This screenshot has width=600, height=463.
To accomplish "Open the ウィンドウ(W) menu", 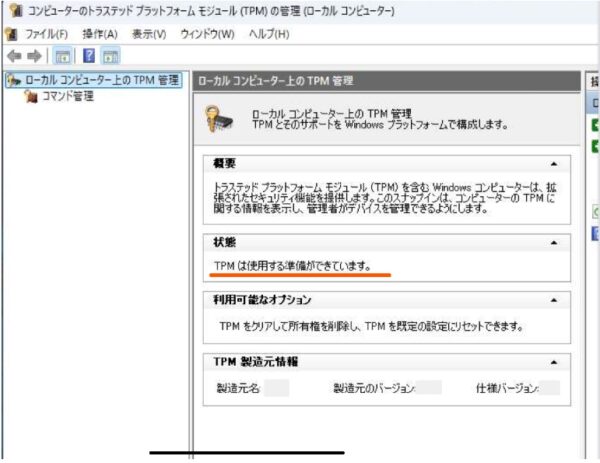I will pyautogui.click(x=207, y=34).
